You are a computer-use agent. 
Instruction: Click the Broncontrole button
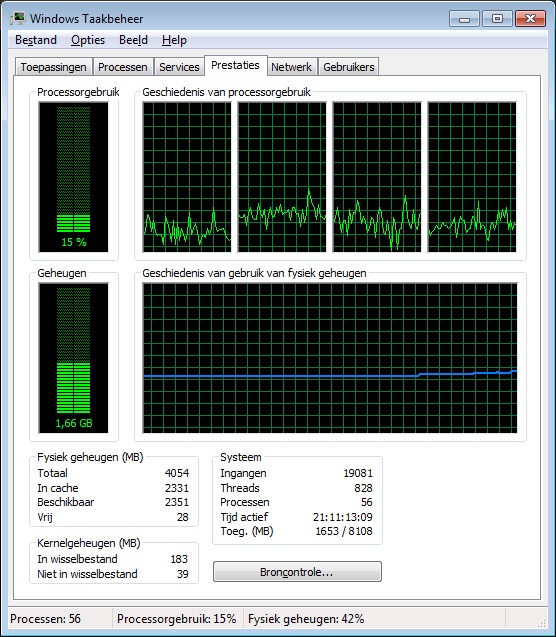pyautogui.click(x=297, y=572)
